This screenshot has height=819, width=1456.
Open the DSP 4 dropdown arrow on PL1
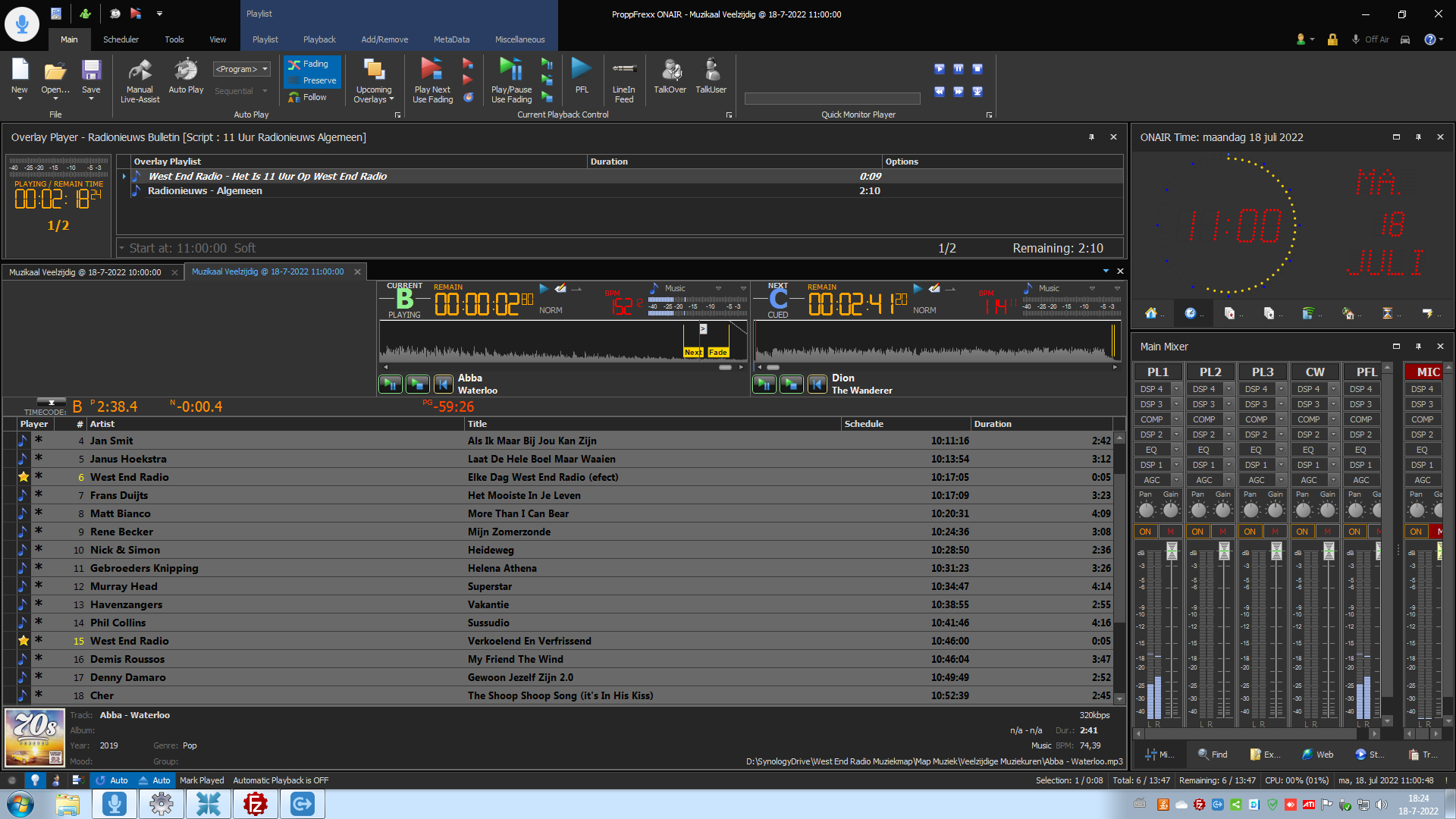(x=1176, y=389)
